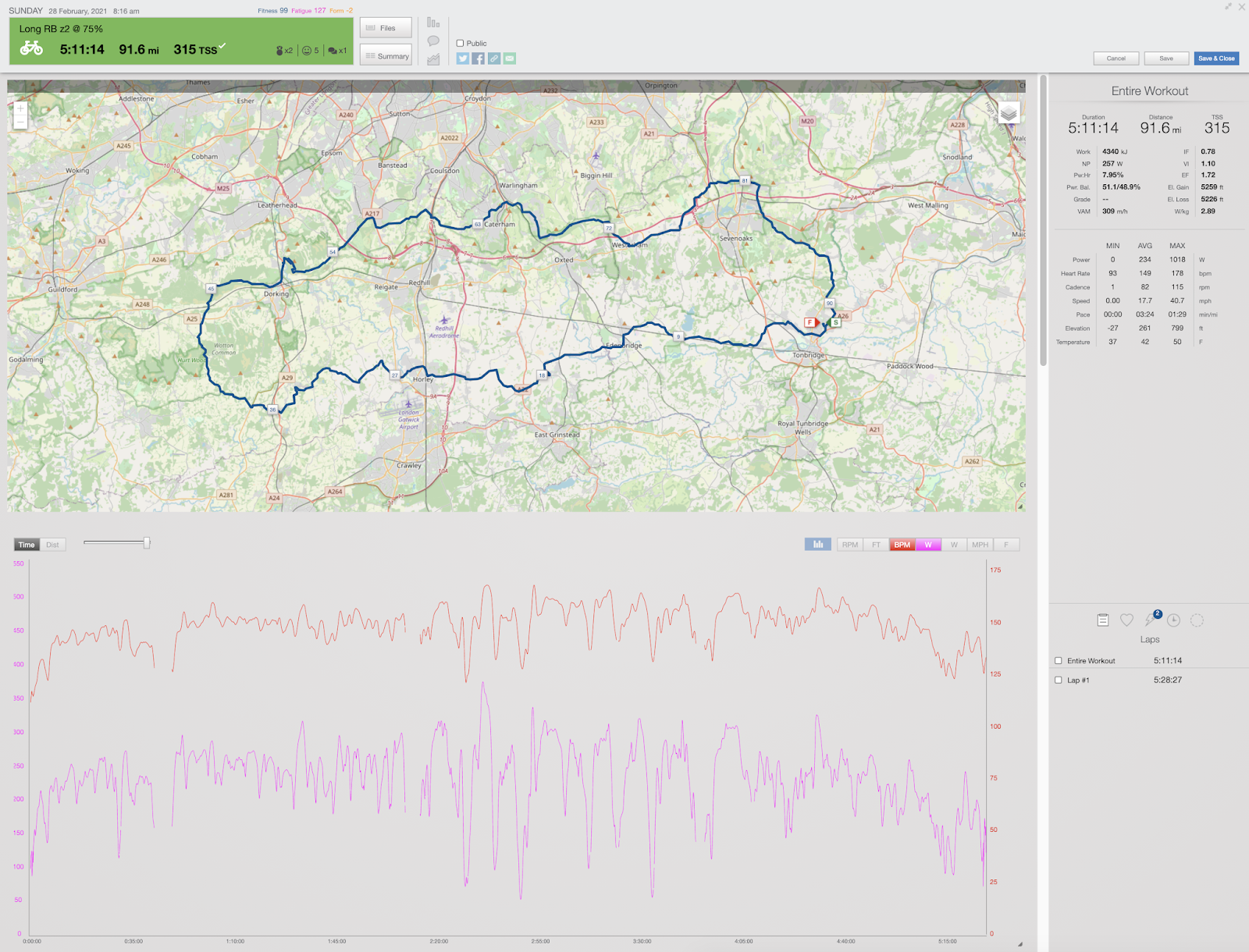Enable the Public checkbox

(460, 44)
